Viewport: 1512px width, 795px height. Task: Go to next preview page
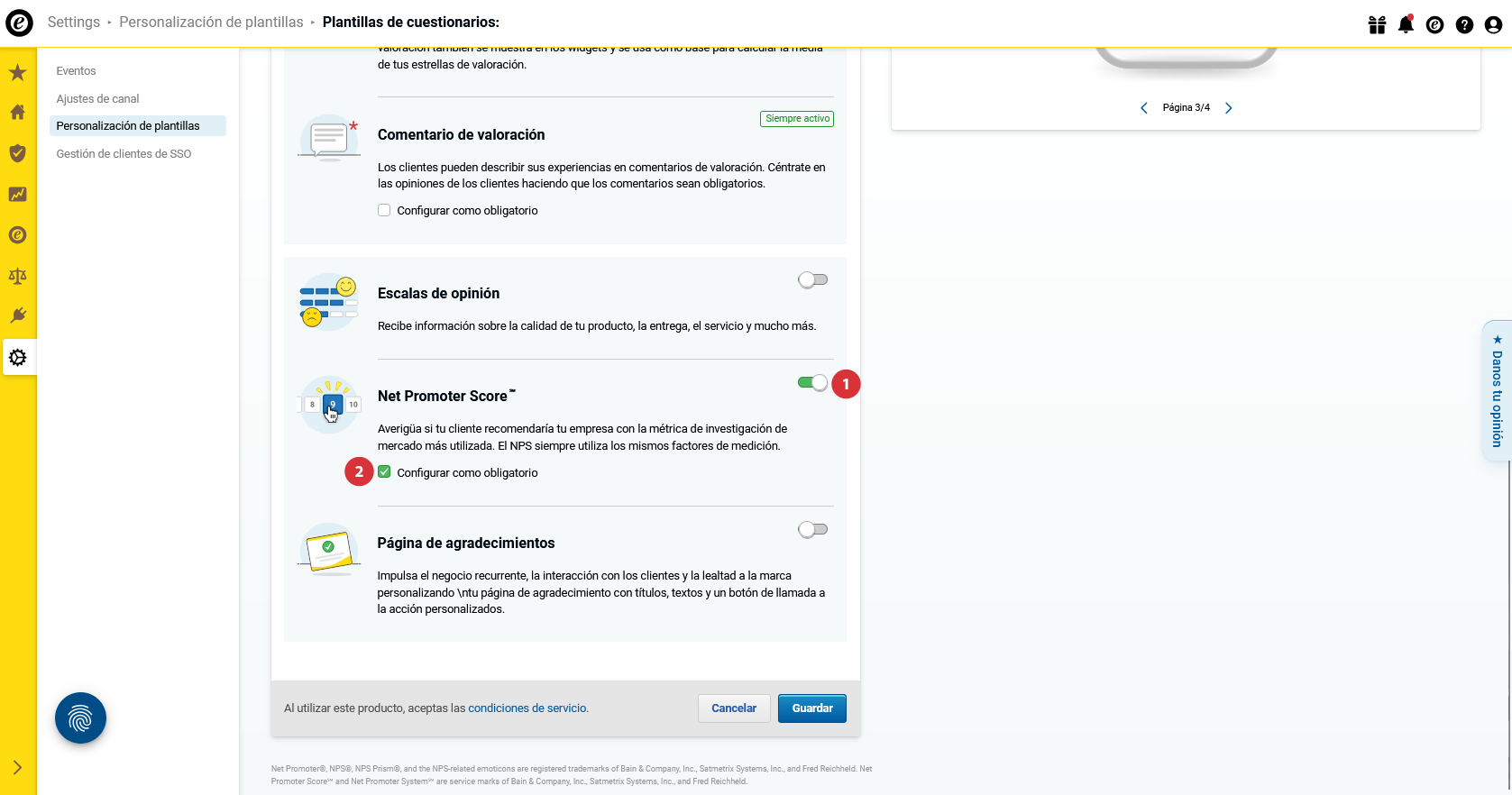(1228, 108)
